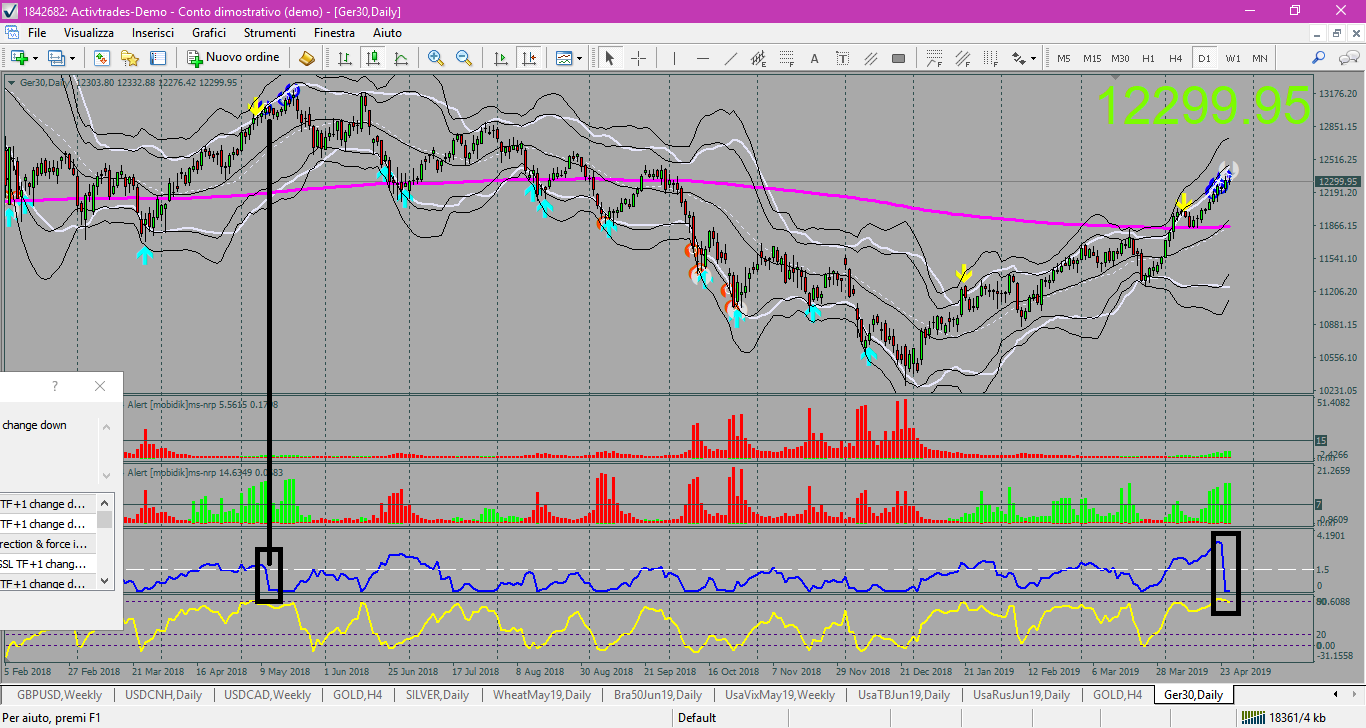Select the vertical line drawing tool
The width and height of the screenshot is (1366, 728).
tap(675, 58)
